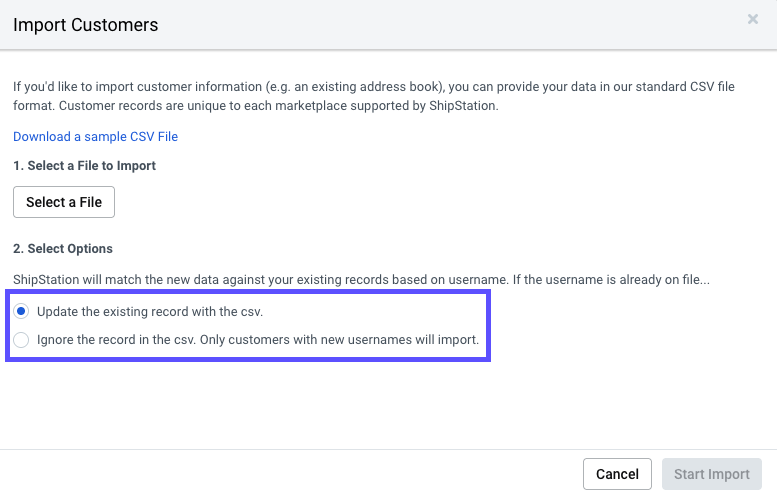The image size is (777, 496).
Task: Close the Import Customers dialog with X
Action: (752, 19)
